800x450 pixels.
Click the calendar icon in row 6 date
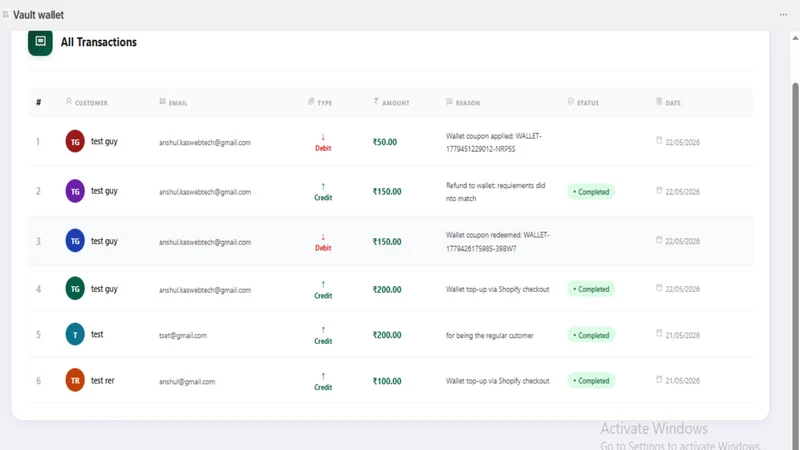point(659,379)
